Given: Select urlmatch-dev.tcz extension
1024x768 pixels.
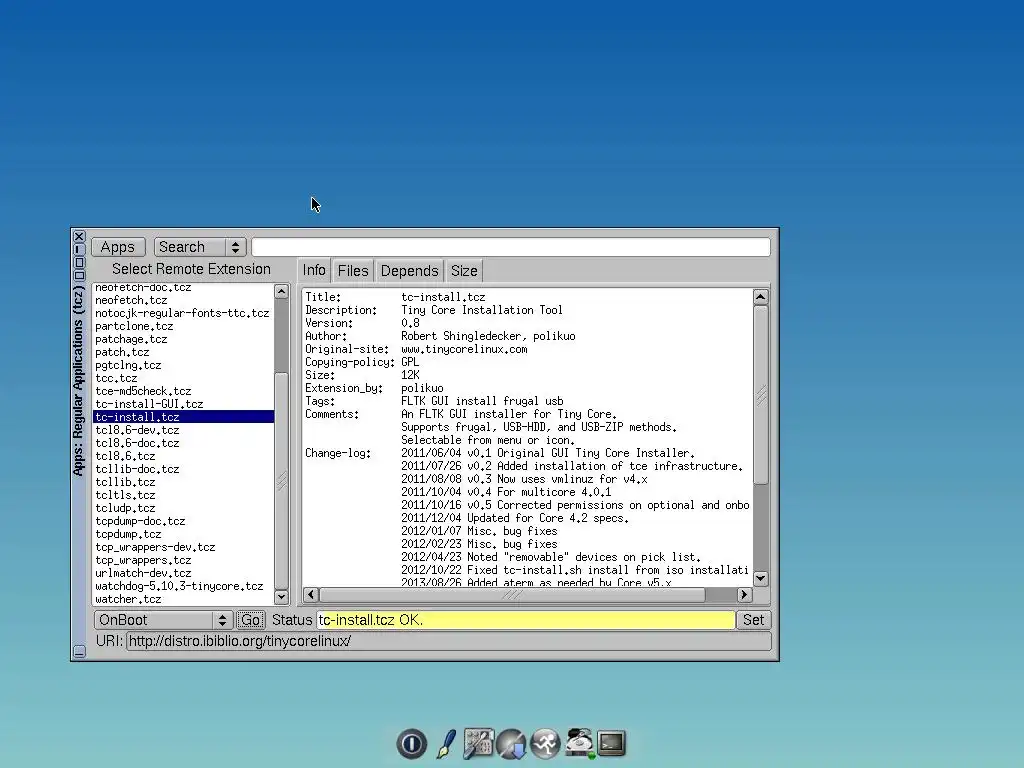Looking at the screenshot, I should click(x=183, y=573).
